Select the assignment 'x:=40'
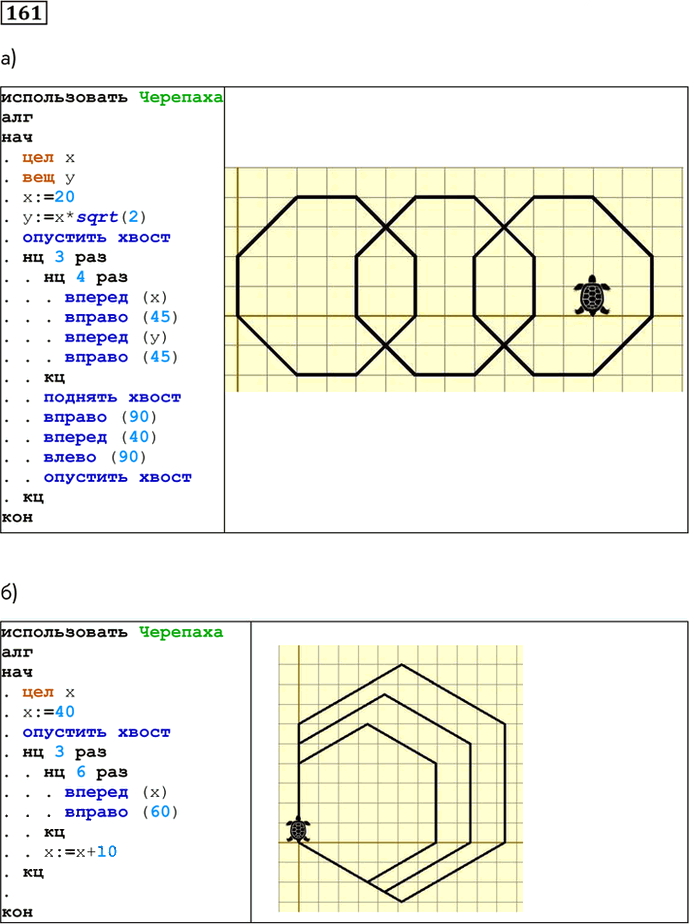This screenshot has width=689, height=924. tap(49, 712)
